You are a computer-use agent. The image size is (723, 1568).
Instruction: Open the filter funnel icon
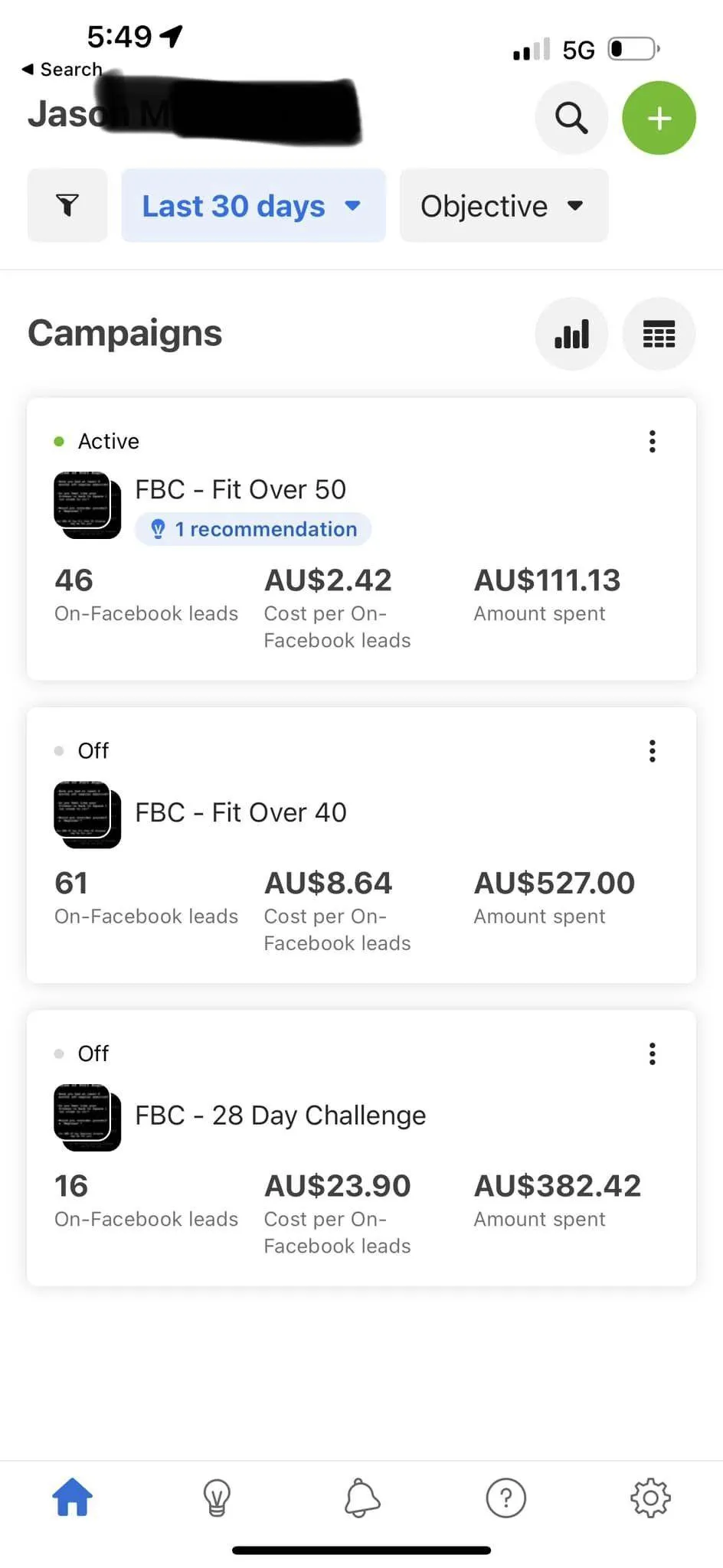(x=67, y=205)
